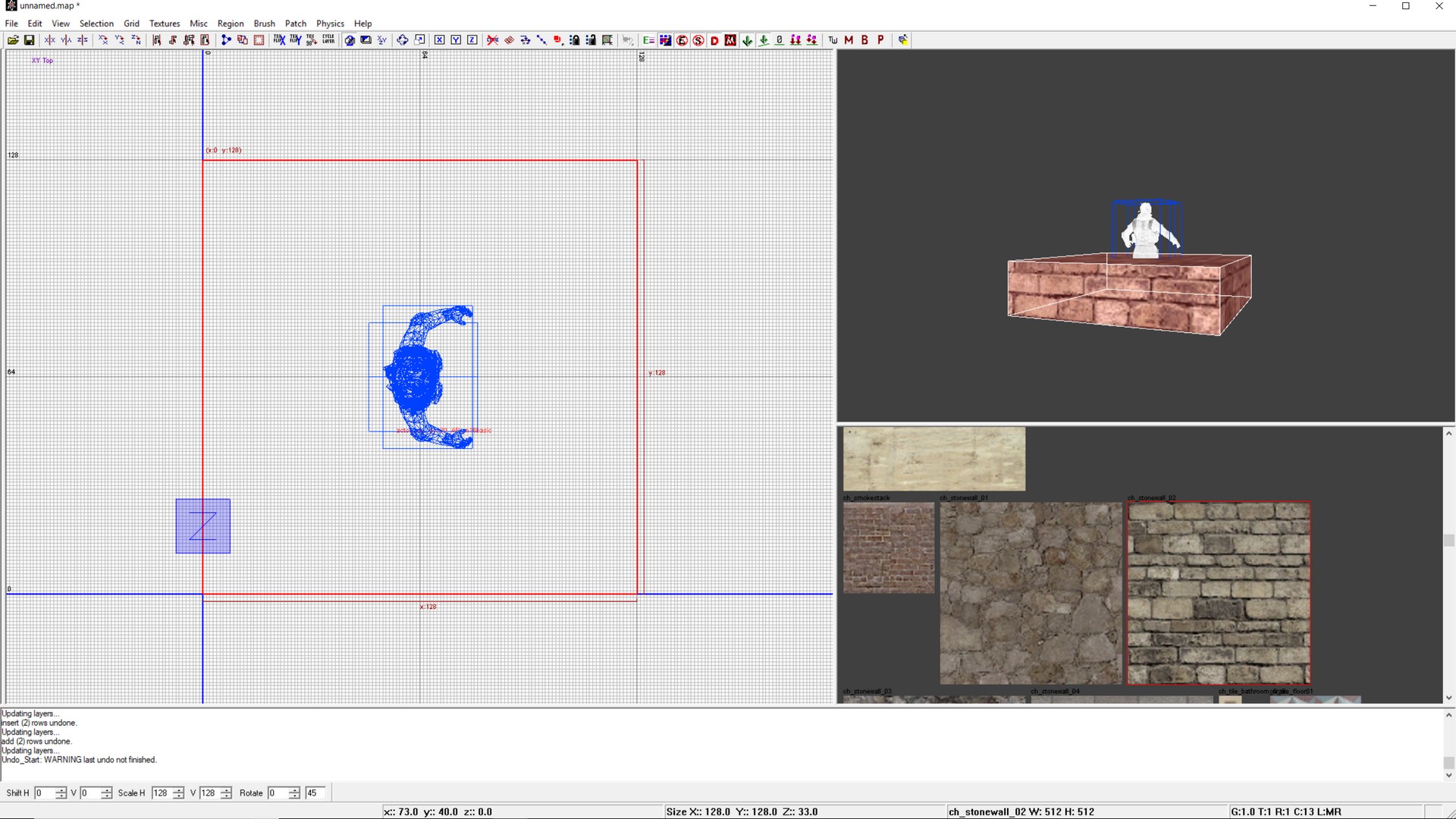
Task: Click the TEX FLIP Y toolbar icon
Action: pos(296,40)
